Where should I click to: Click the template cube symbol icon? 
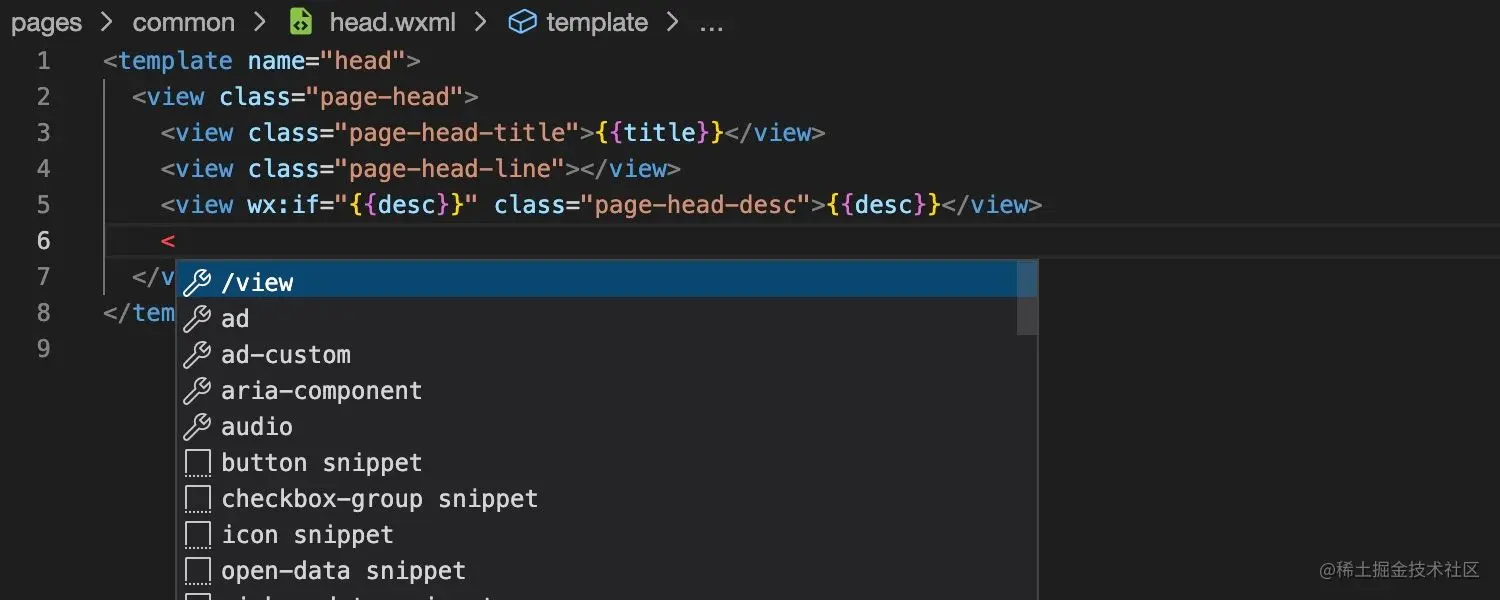click(522, 22)
